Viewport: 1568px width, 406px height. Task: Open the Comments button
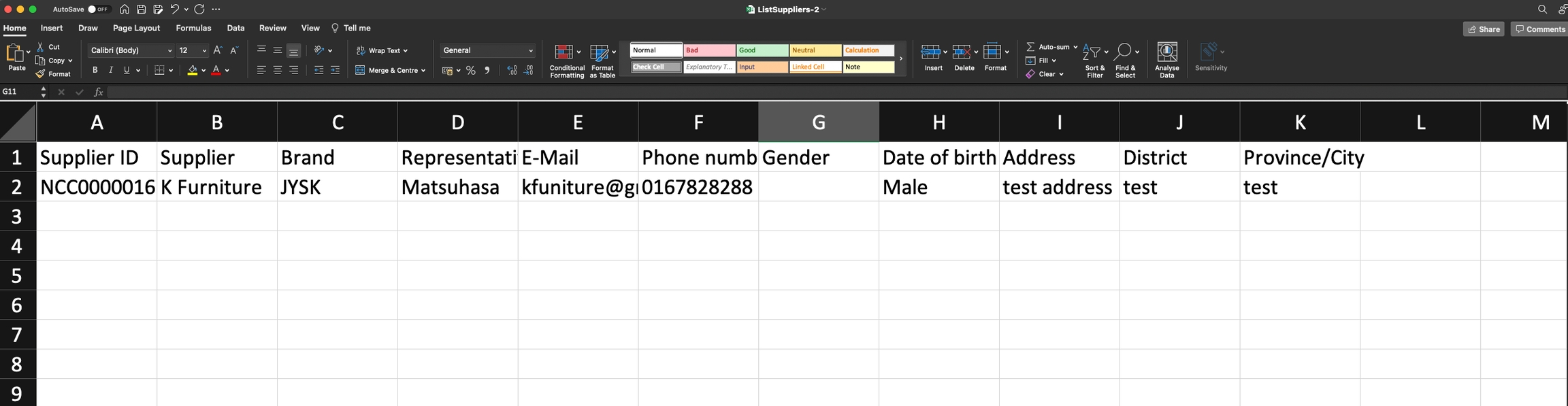pos(1539,29)
